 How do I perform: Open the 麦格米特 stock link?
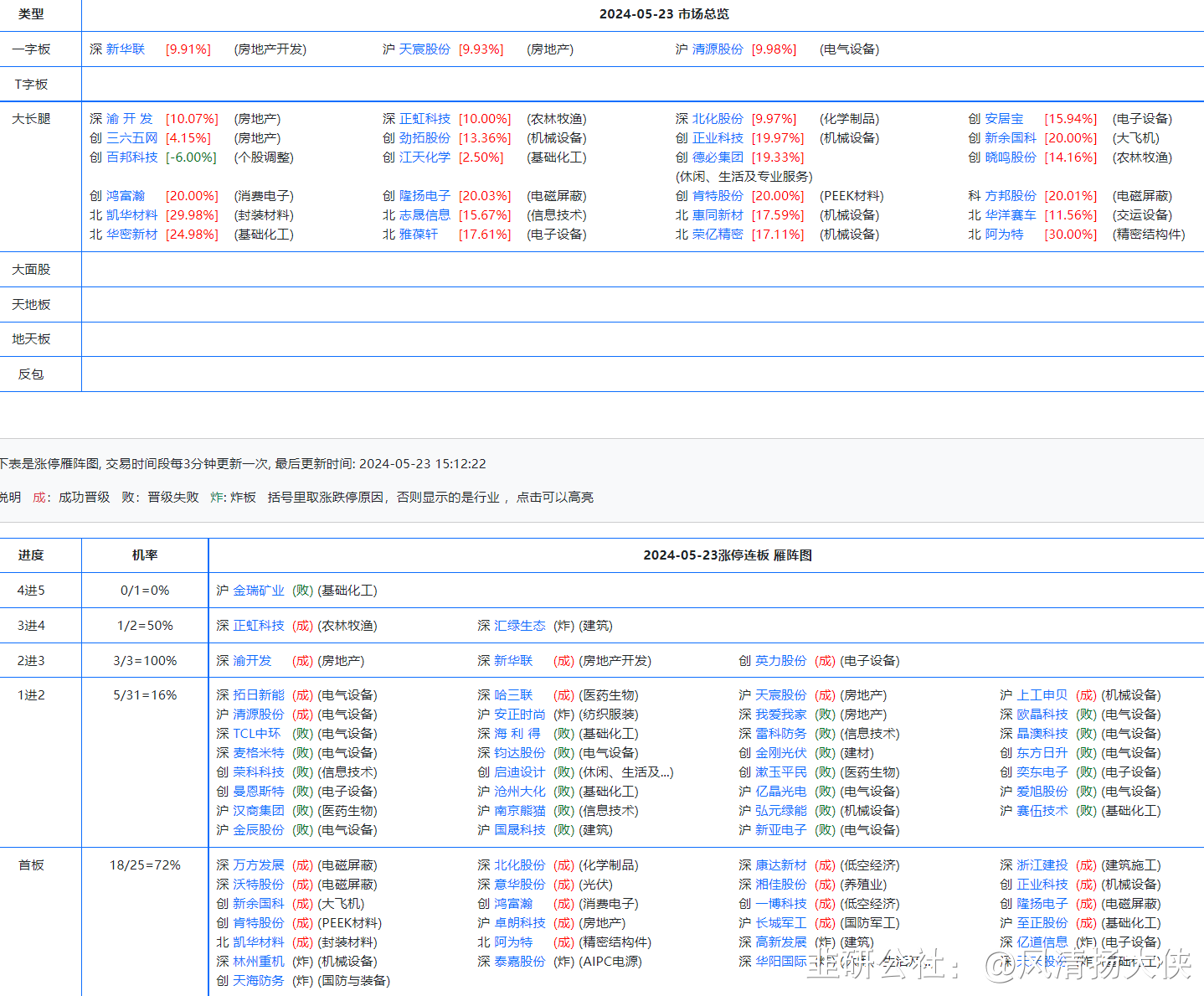pyautogui.click(x=259, y=753)
